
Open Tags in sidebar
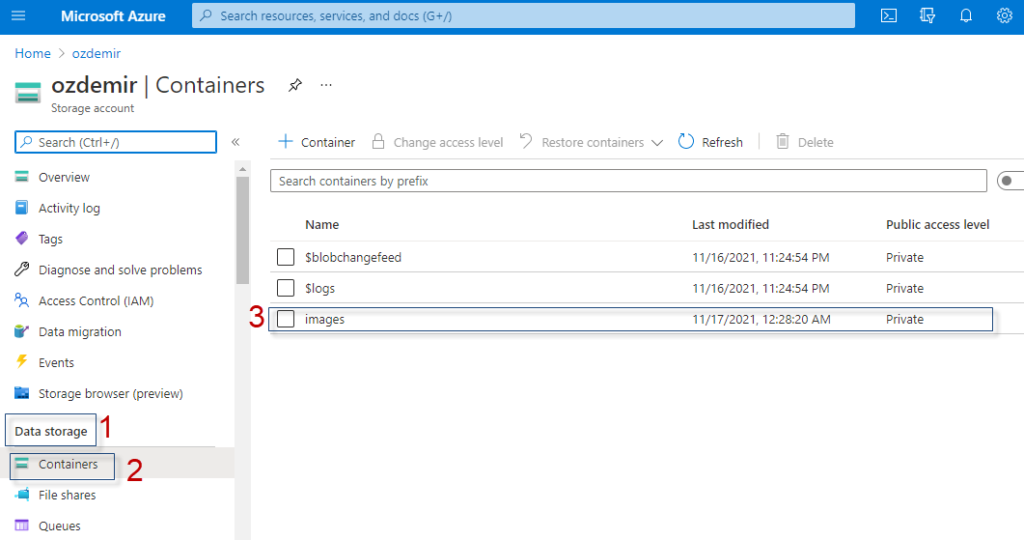click(50, 239)
